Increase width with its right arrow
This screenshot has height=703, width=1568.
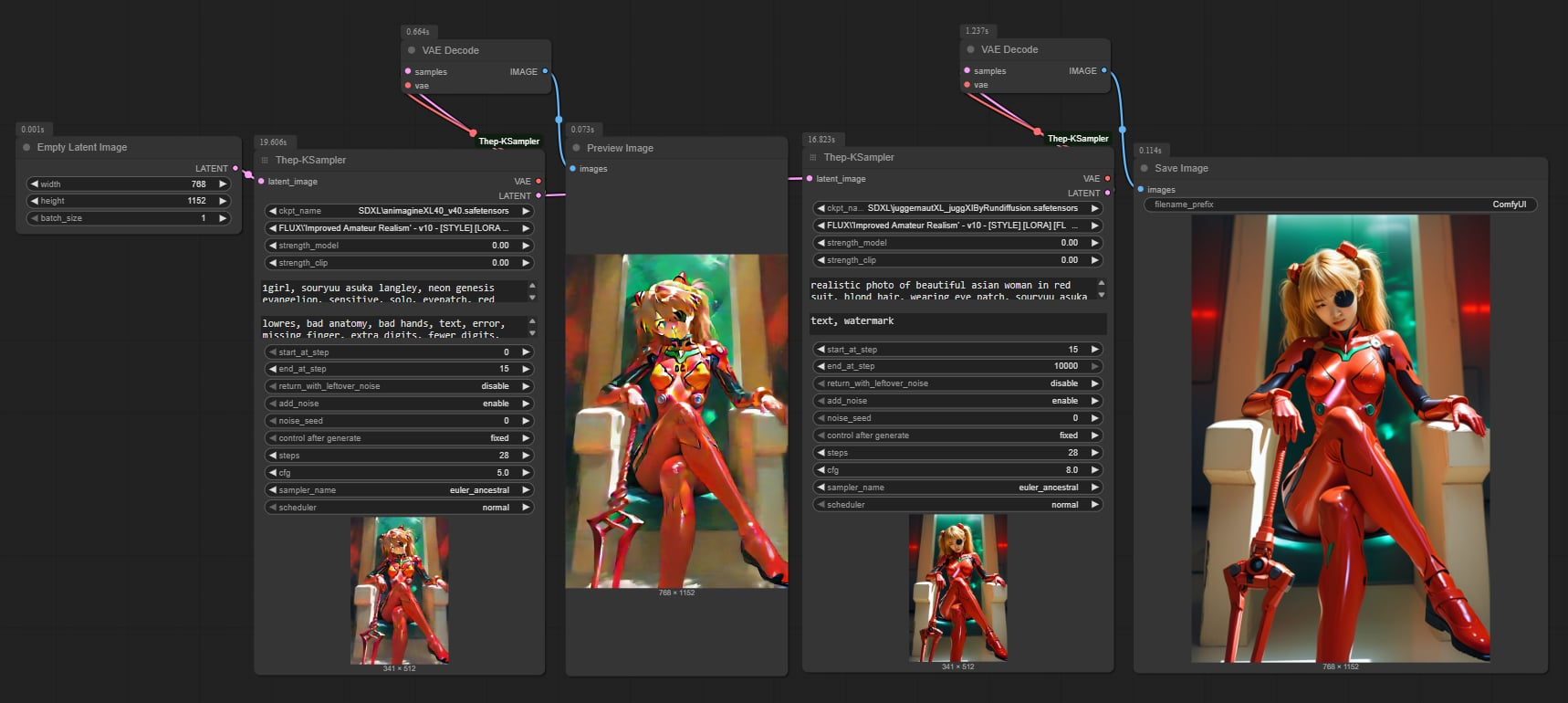click(x=222, y=184)
